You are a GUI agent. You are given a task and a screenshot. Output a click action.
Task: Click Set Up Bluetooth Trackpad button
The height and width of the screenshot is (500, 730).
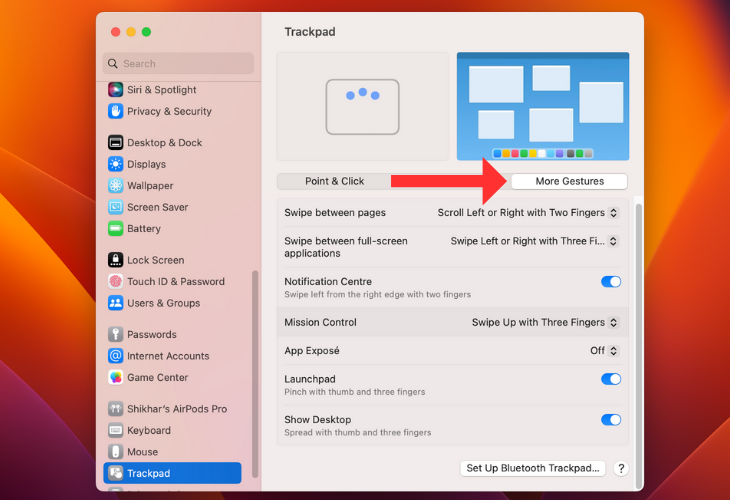(x=533, y=468)
